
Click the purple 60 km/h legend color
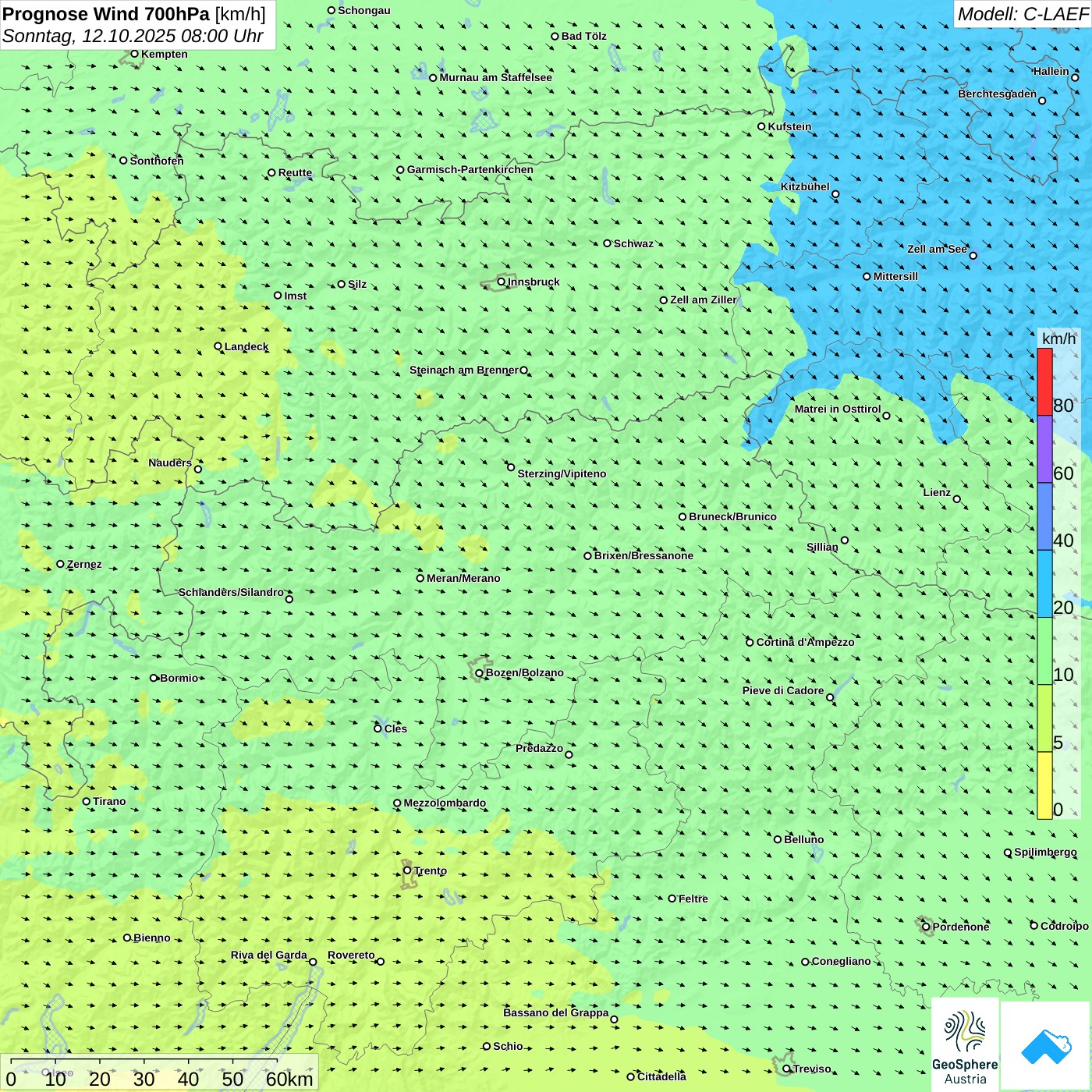point(1044,449)
